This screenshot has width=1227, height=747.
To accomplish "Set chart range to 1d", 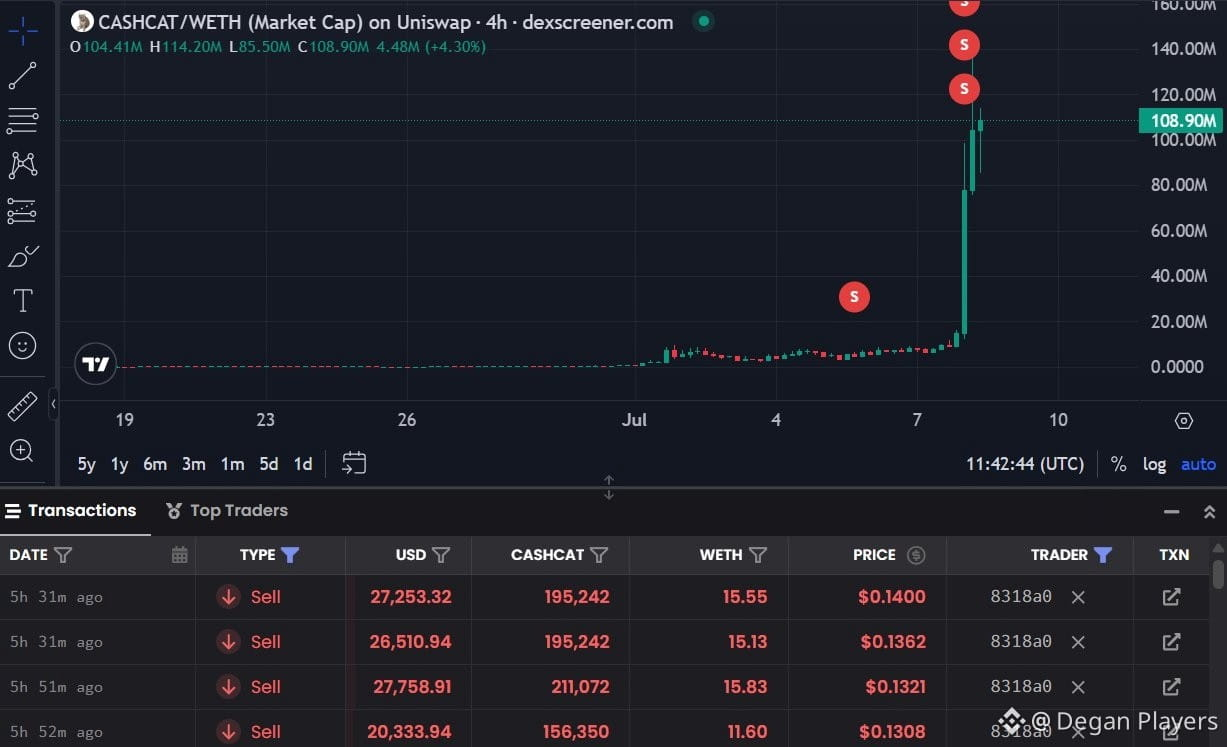I will 303,464.
